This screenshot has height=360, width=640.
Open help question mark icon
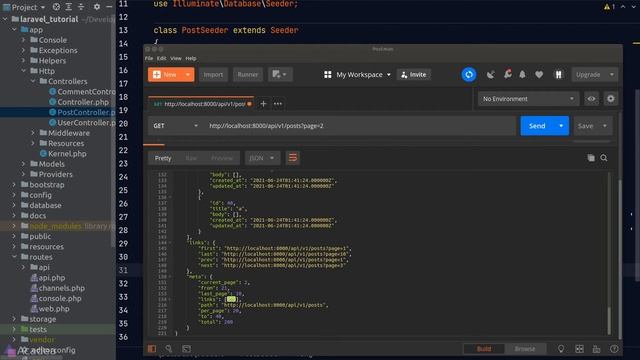(614, 349)
